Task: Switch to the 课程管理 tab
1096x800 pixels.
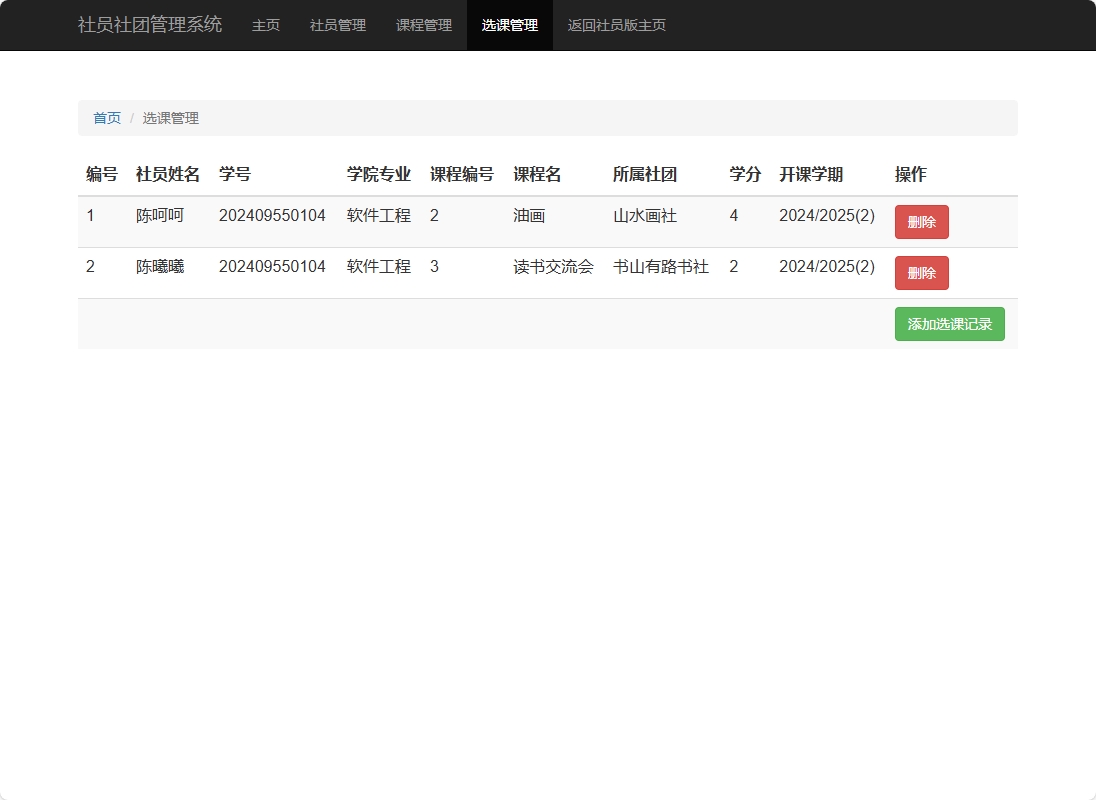Action: 422,25
